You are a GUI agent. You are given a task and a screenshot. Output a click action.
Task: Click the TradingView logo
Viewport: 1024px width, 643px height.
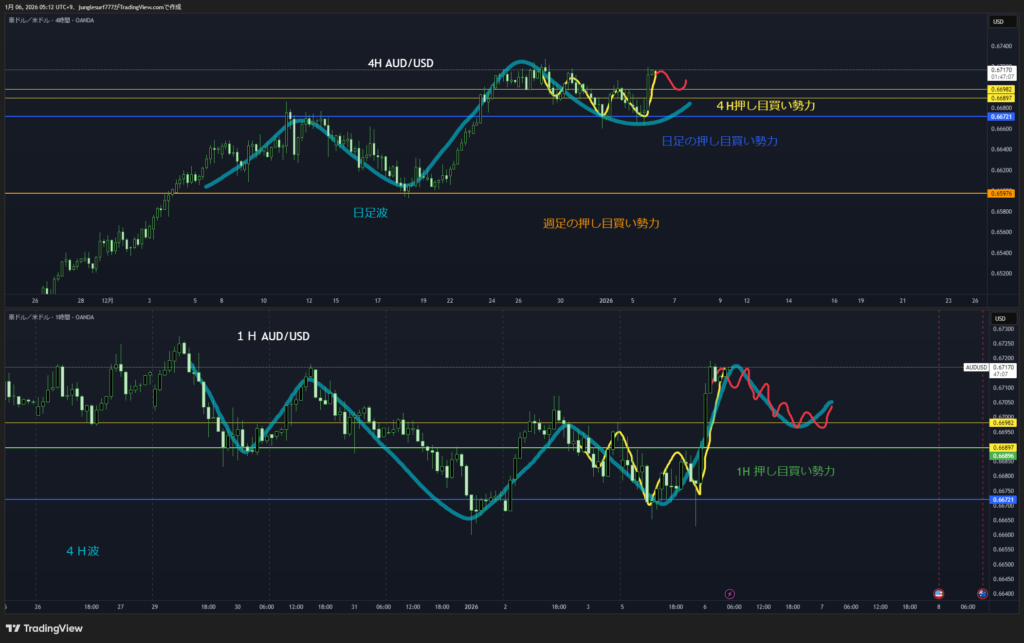coord(47,628)
